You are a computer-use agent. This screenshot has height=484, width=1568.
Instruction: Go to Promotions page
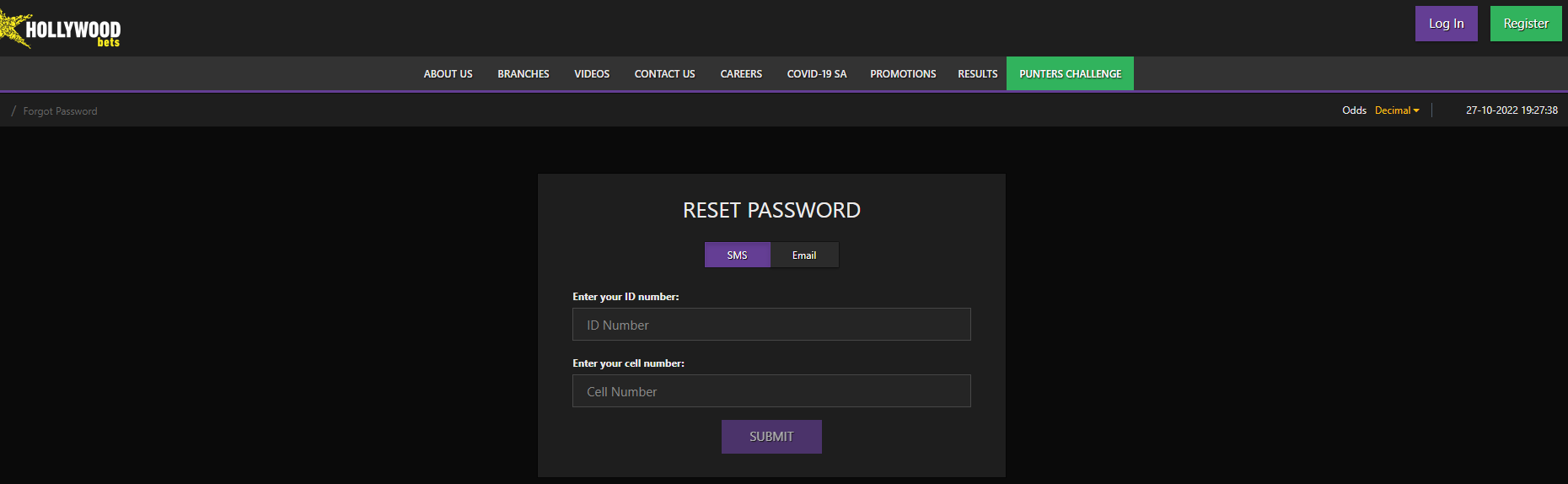(x=902, y=74)
